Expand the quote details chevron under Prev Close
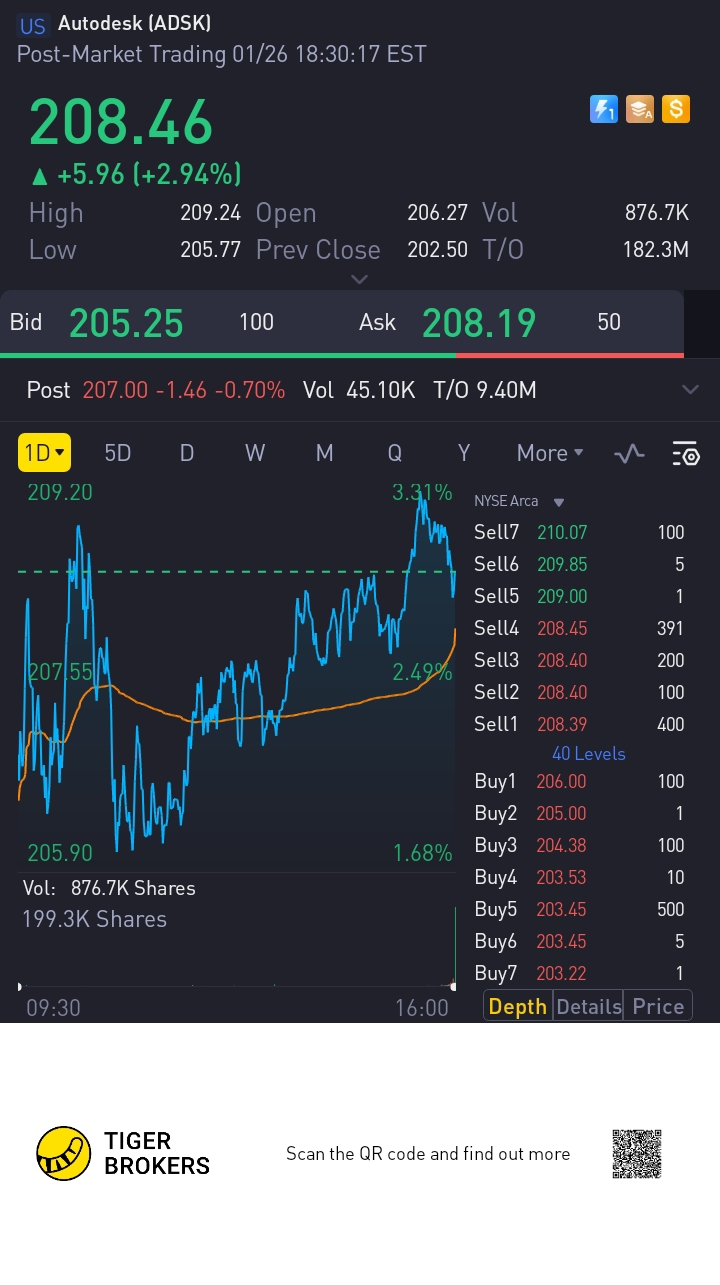The image size is (720, 1285). 360,279
